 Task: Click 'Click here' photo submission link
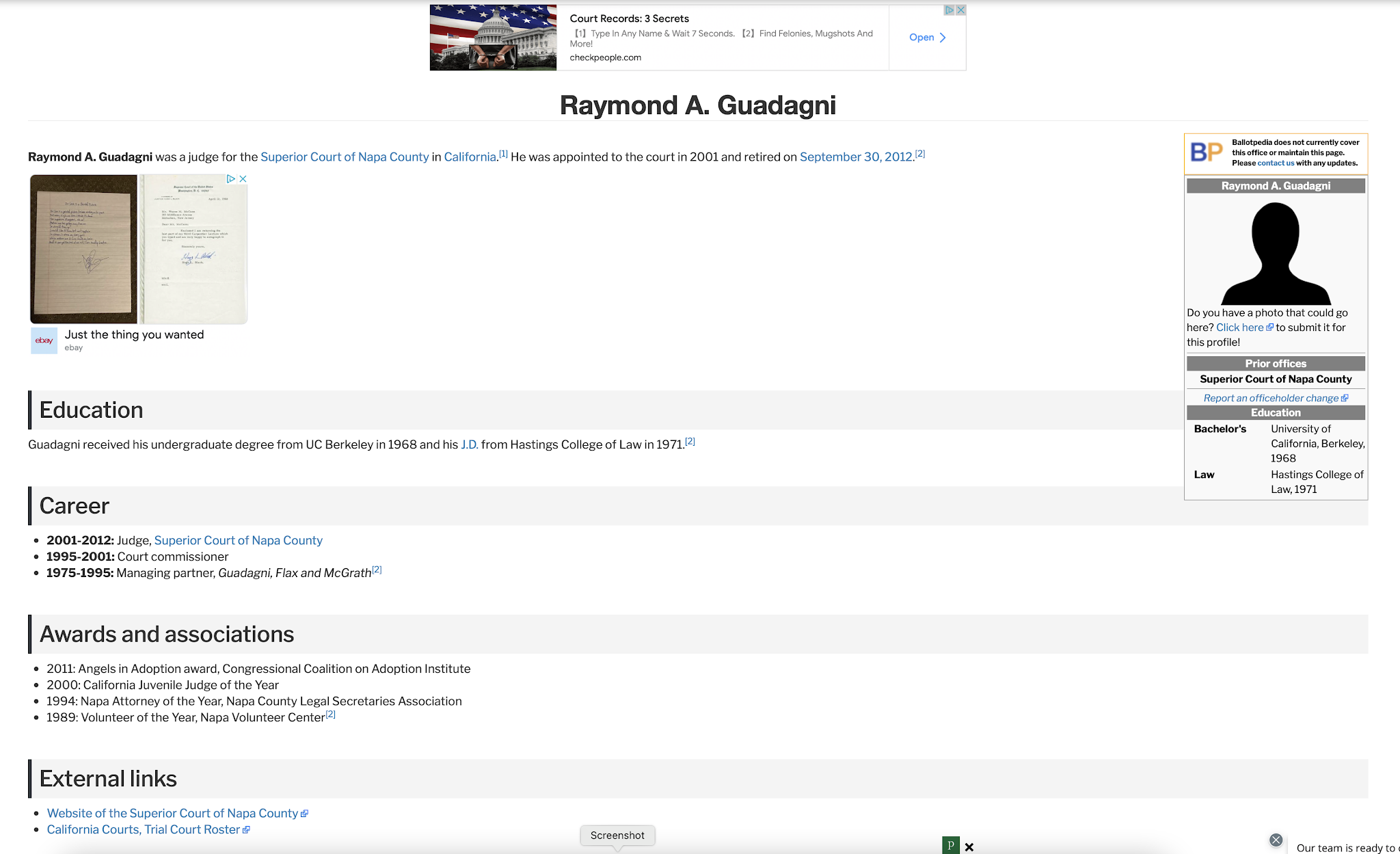(1240, 328)
